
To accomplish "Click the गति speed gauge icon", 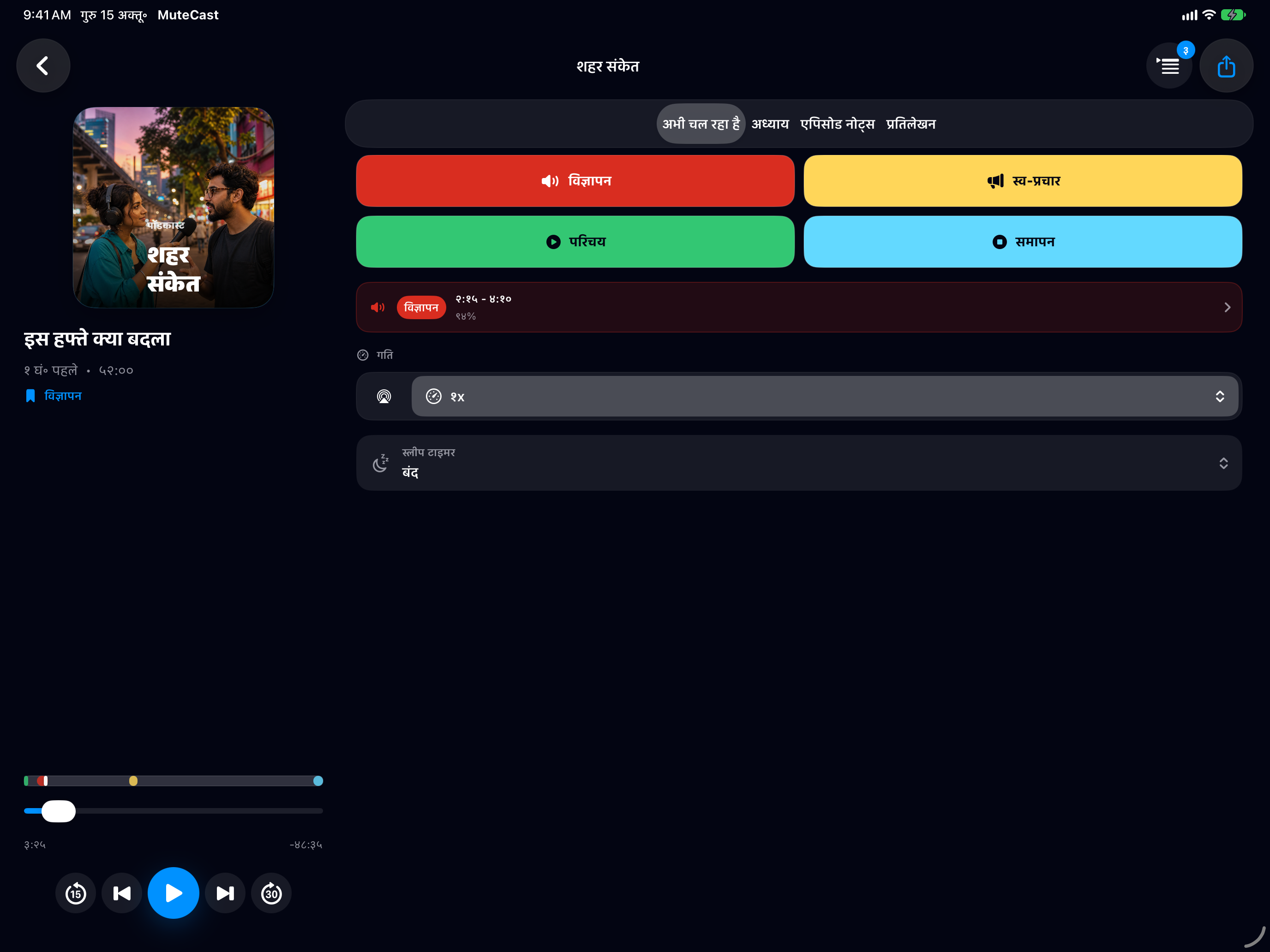I will [x=363, y=355].
